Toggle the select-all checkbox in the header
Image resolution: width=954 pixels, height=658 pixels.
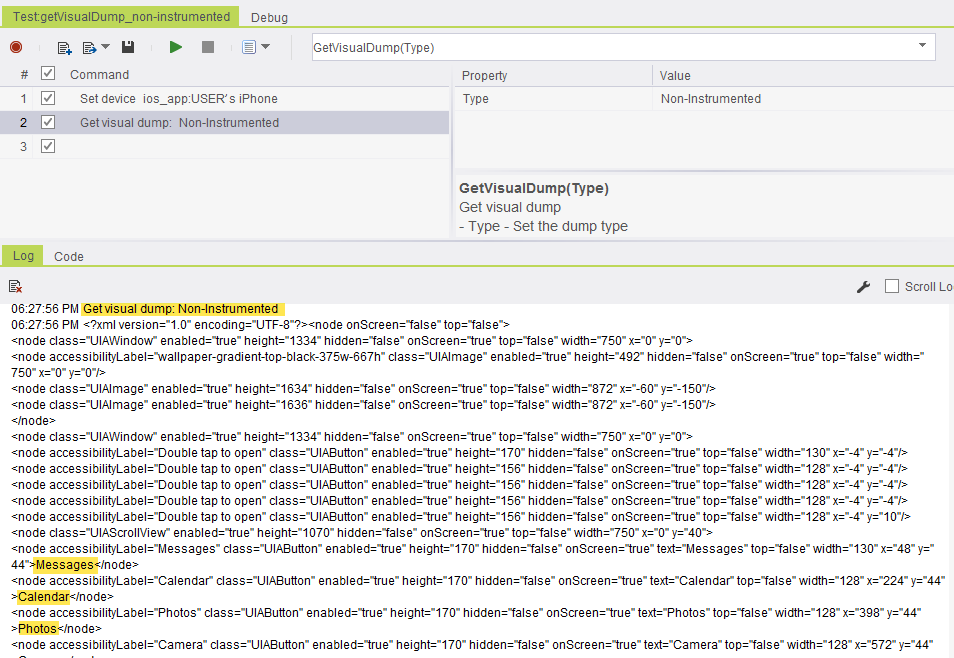point(48,74)
